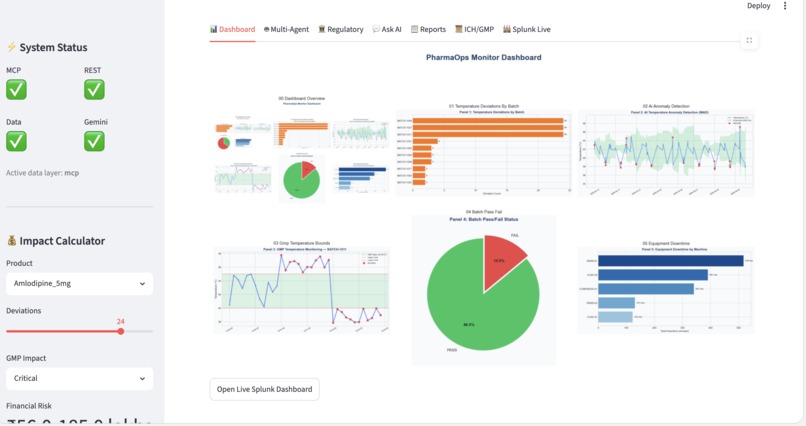This screenshot has width=806, height=426.
Task: Click the Deploy button
Action: point(759,6)
